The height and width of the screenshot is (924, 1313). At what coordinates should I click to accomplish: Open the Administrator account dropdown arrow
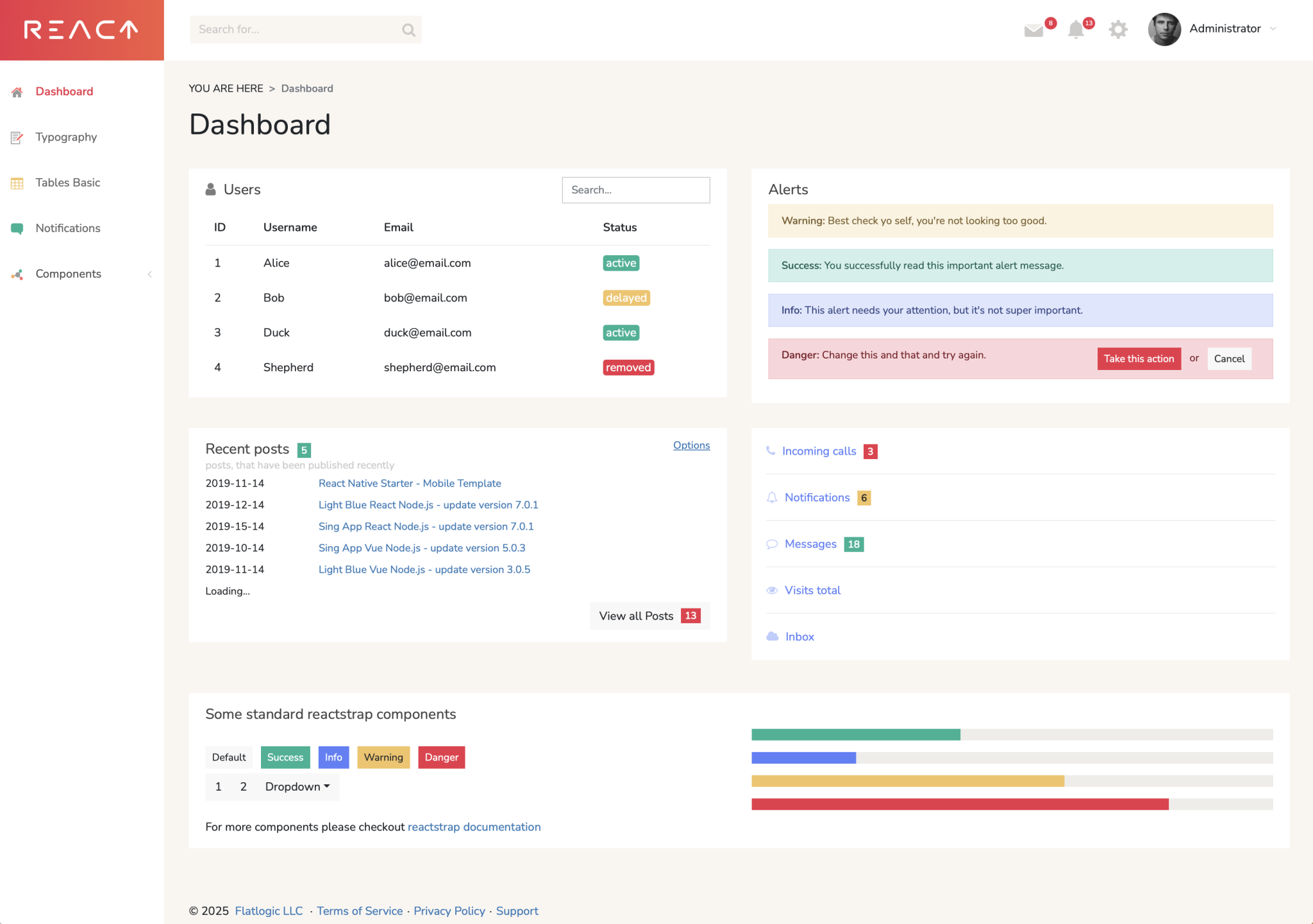tap(1273, 28)
